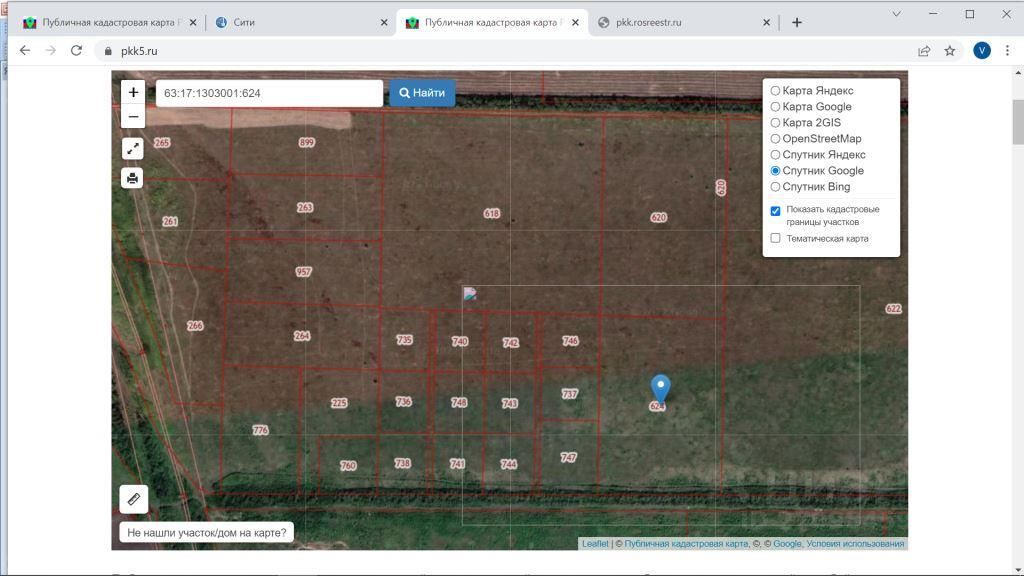Image resolution: width=1024 pixels, height=576 pixels.
Task: Select parcel label 744 on map
Action: coord(509,464)
